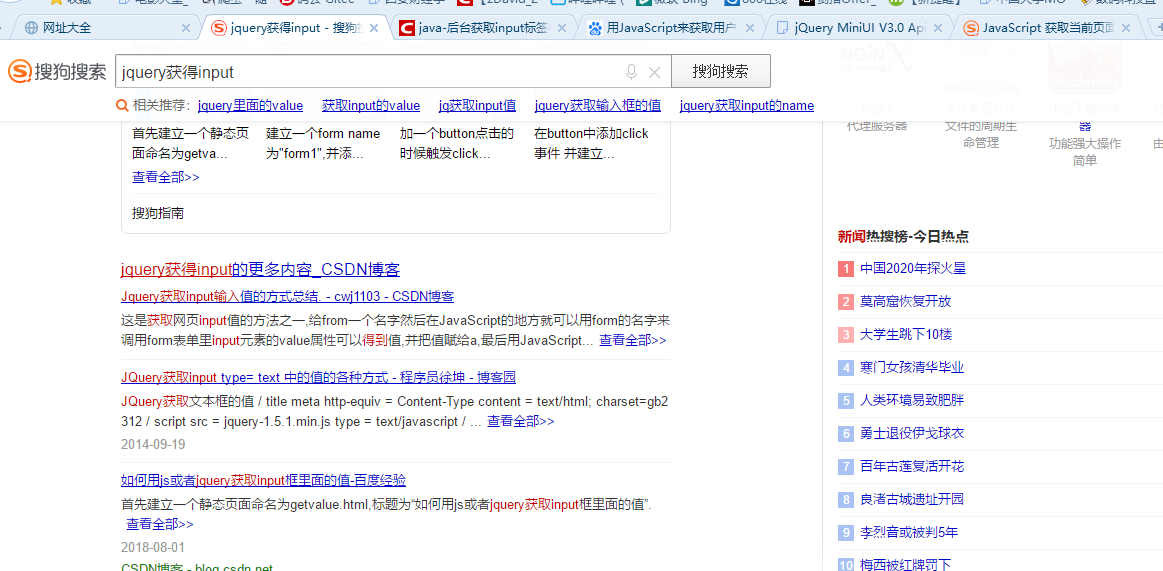Click the date 2018-08-01

(x=153, y=548)
